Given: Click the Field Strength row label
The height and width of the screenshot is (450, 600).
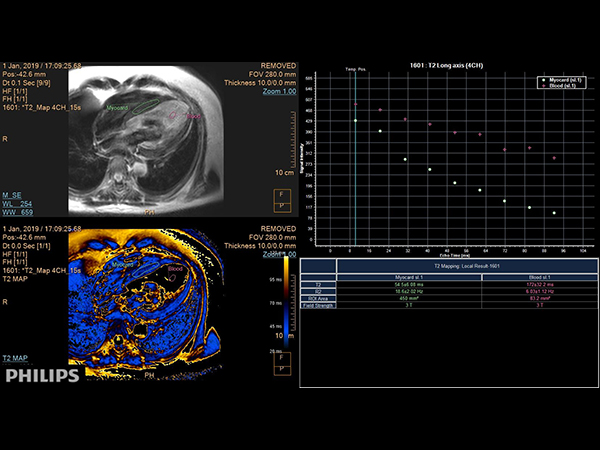Looking at the screenshot, I should pyautogui.click(x=318, y=305).
